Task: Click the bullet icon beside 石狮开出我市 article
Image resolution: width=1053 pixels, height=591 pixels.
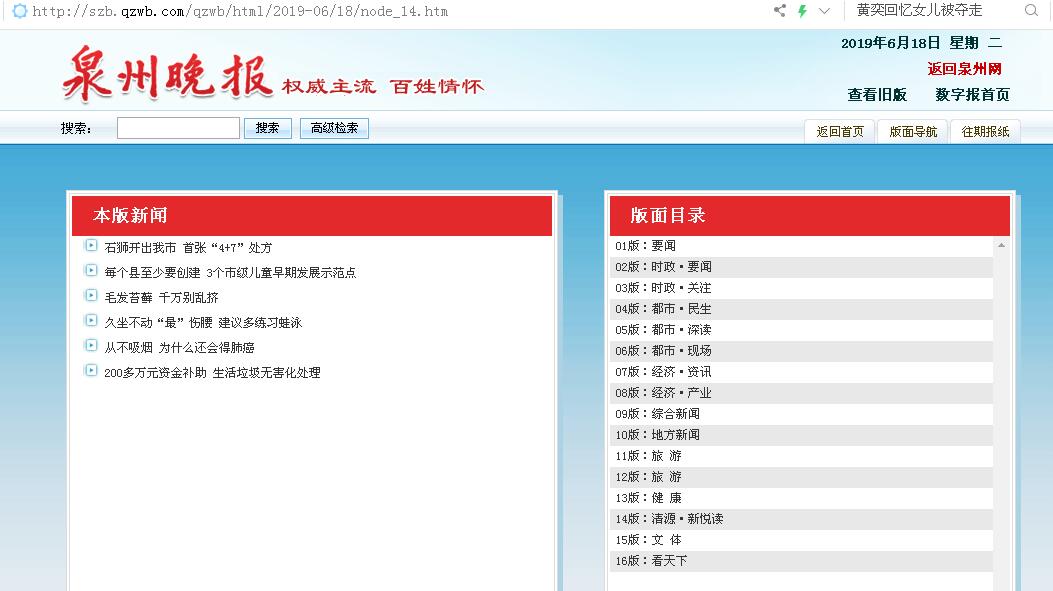Action: click(x=91, y=246)
